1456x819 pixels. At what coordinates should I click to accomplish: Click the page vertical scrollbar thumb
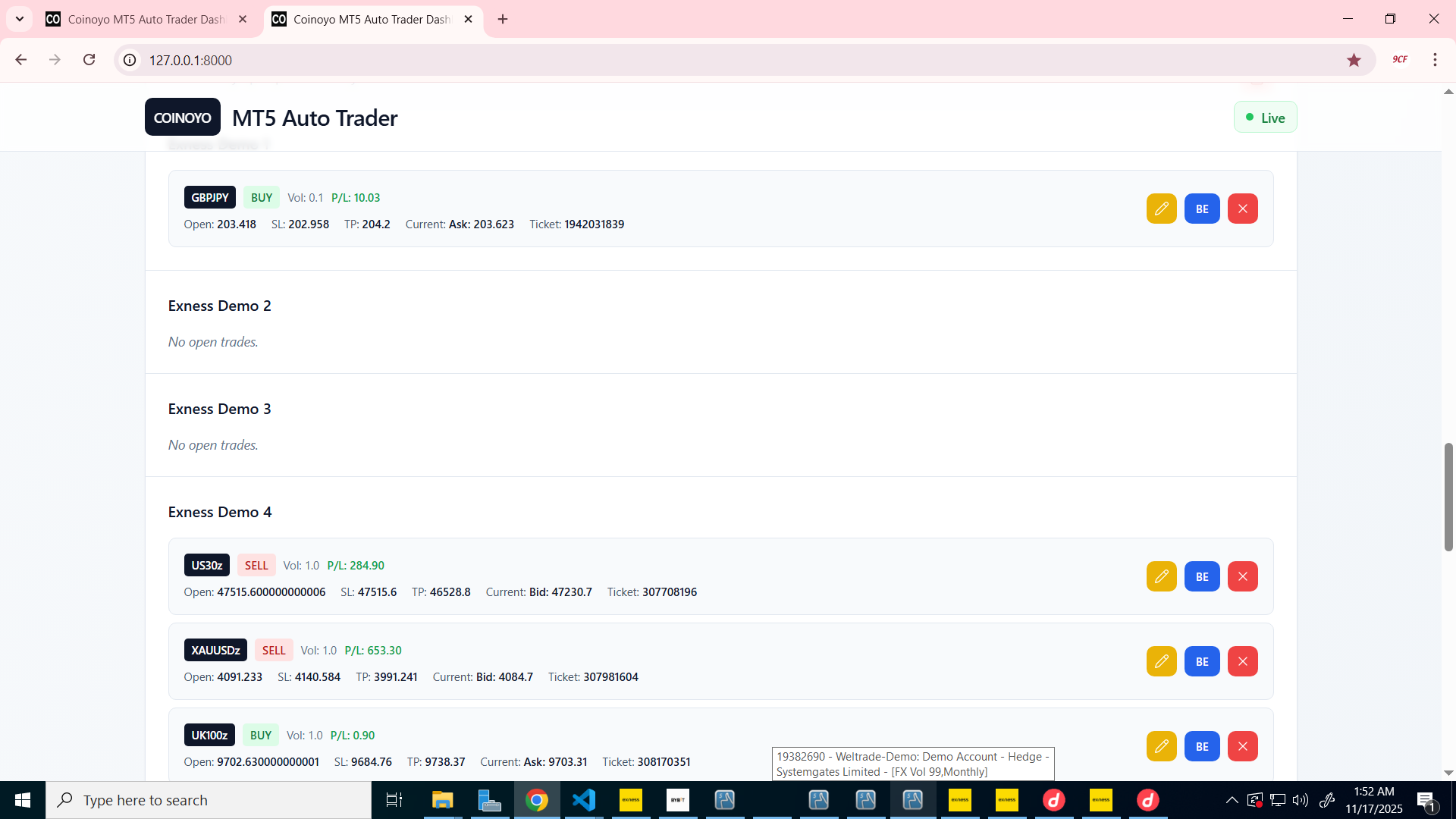1448,497
